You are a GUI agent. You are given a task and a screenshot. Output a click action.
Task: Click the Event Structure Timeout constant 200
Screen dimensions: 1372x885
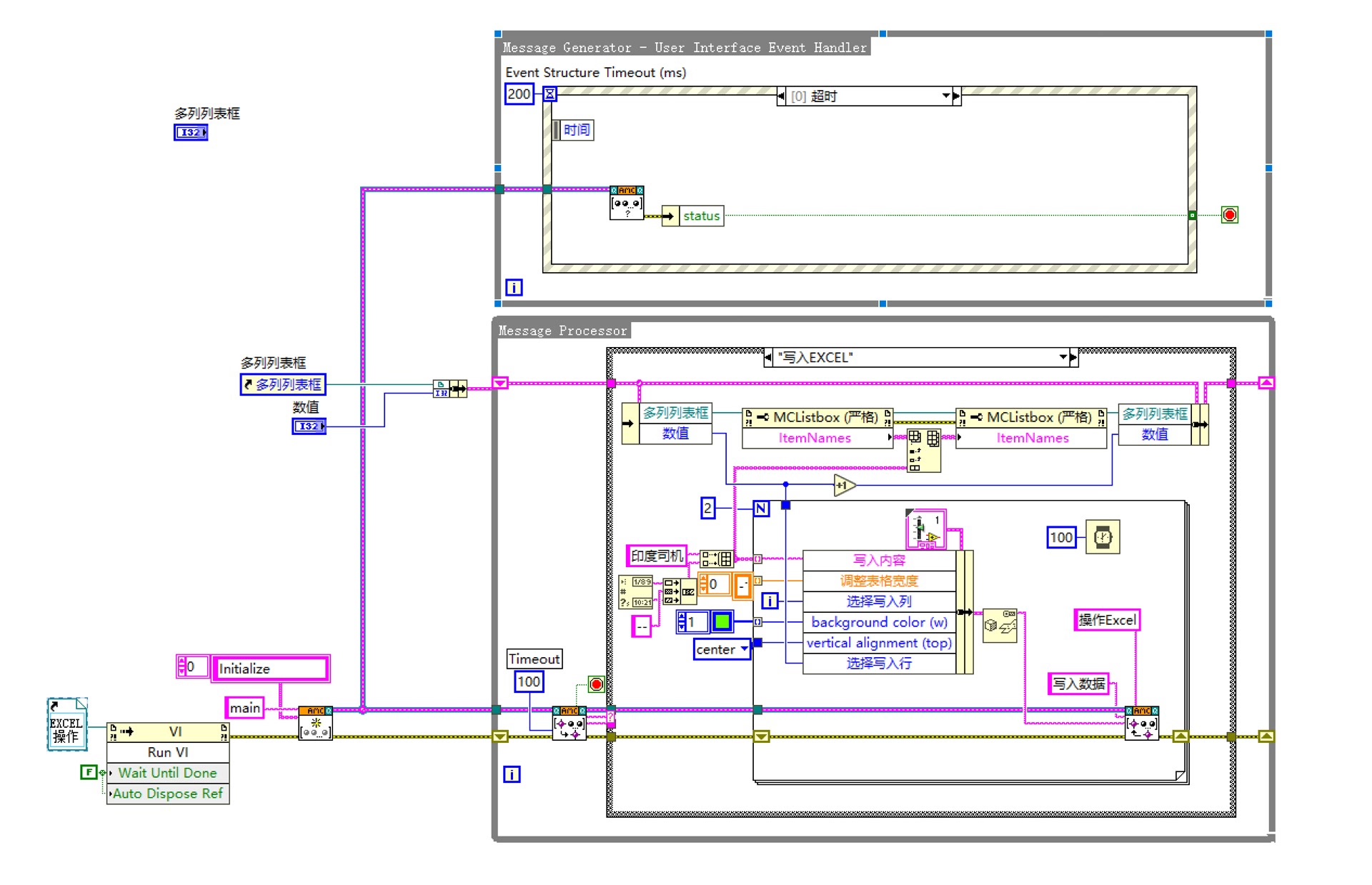(519, 94)
